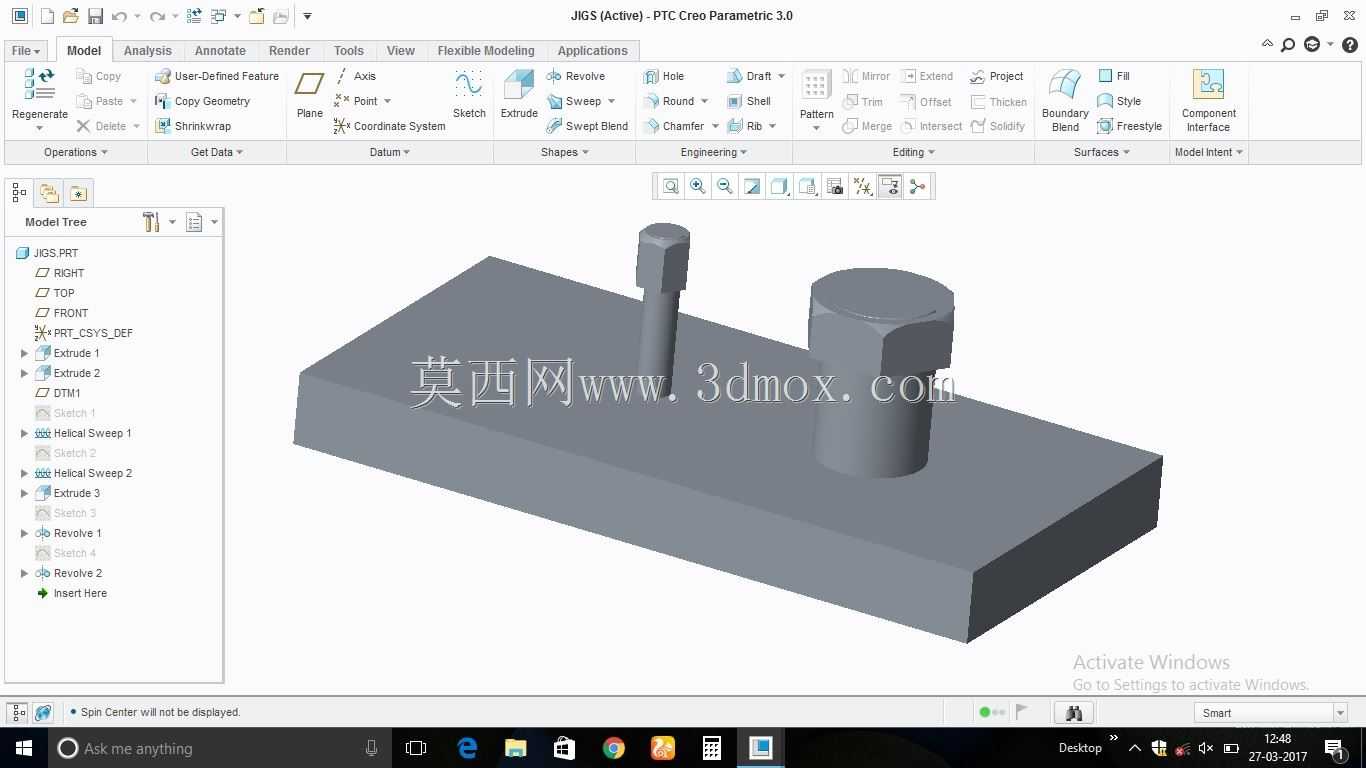Viewport: 1366px width, 768px height.
Task: Select the Fill surface tool
Action: [1114, 76]
